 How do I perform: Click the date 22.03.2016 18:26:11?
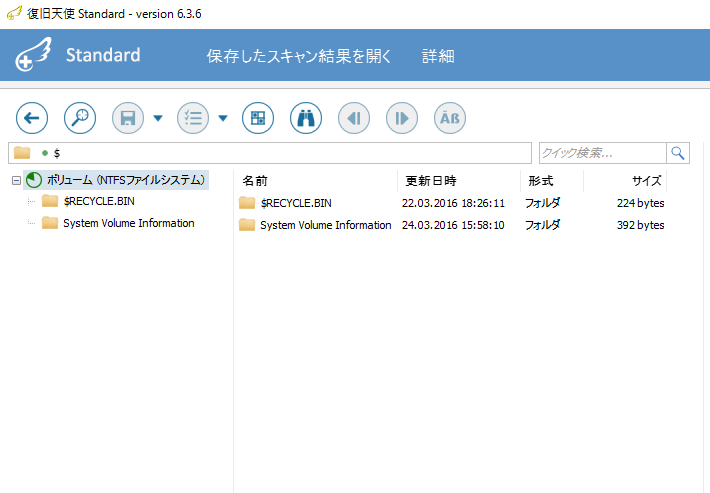(453, 203)
